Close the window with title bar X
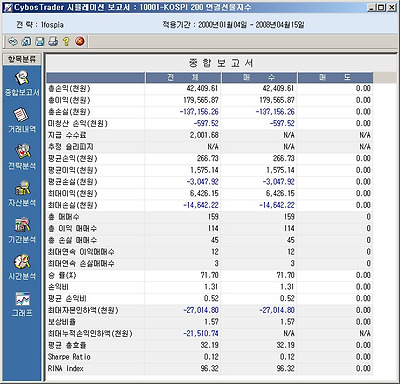This screenshot has width=400, height=384. (392, 7)
